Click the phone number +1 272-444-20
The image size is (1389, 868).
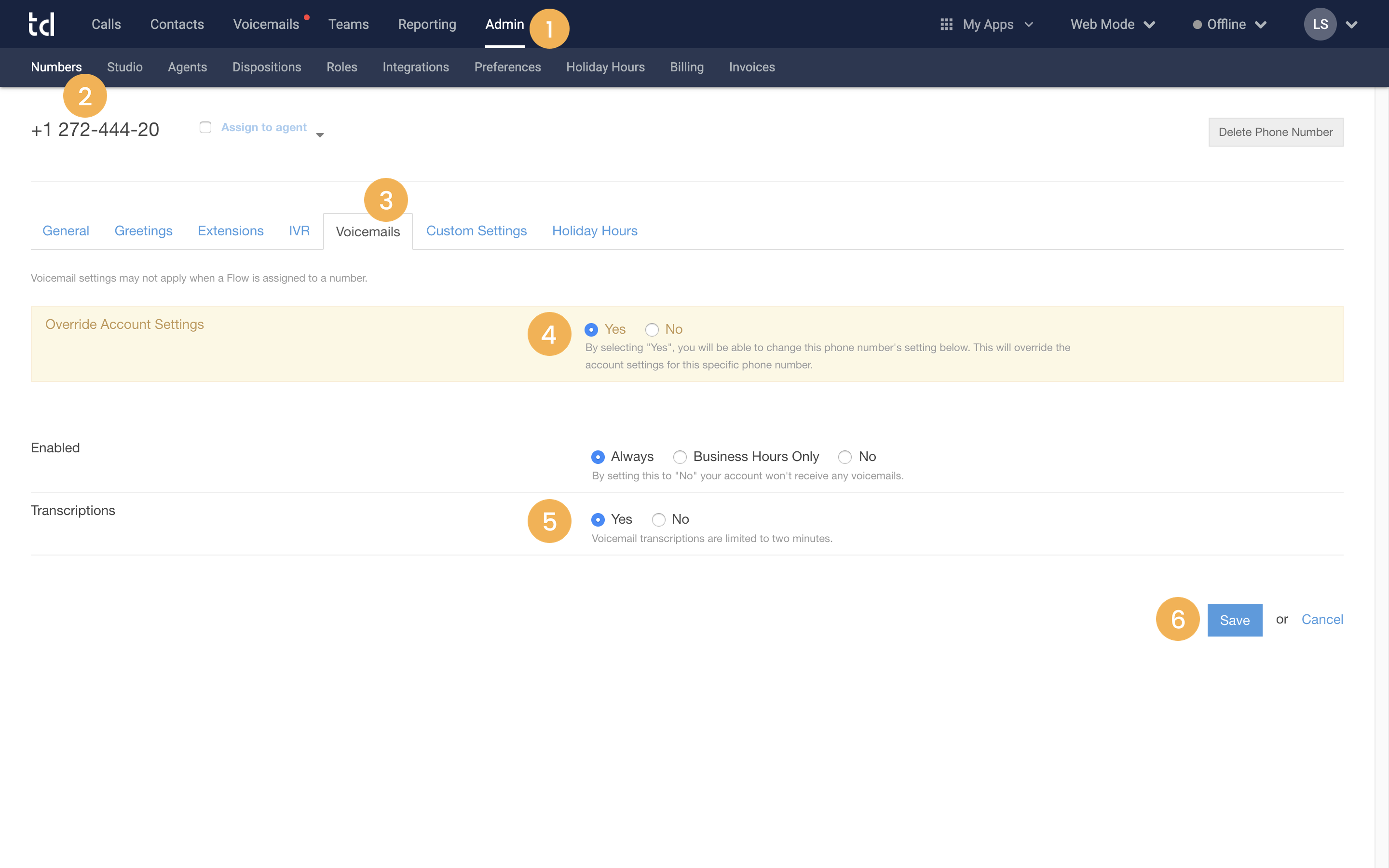(95, 130)
